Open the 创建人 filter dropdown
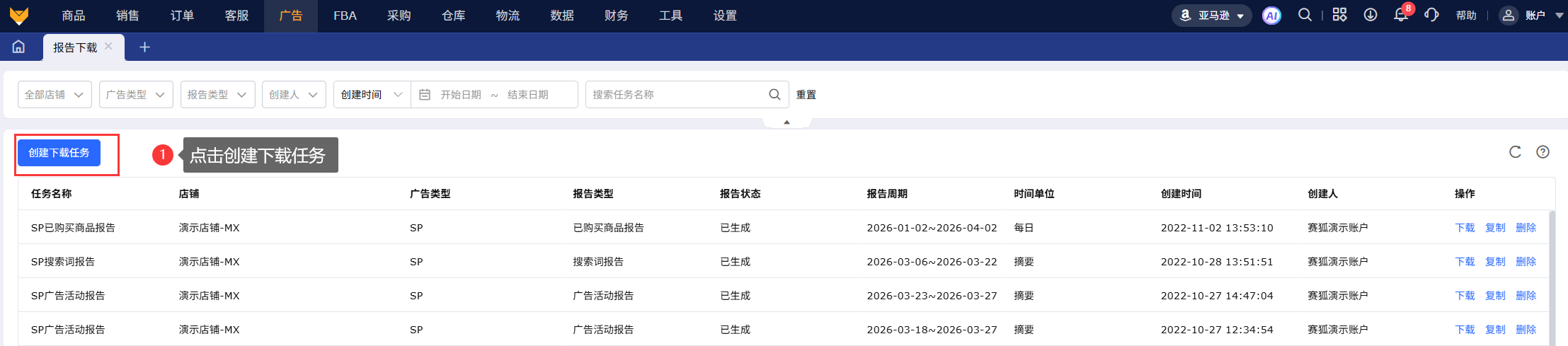 point(294,94)
